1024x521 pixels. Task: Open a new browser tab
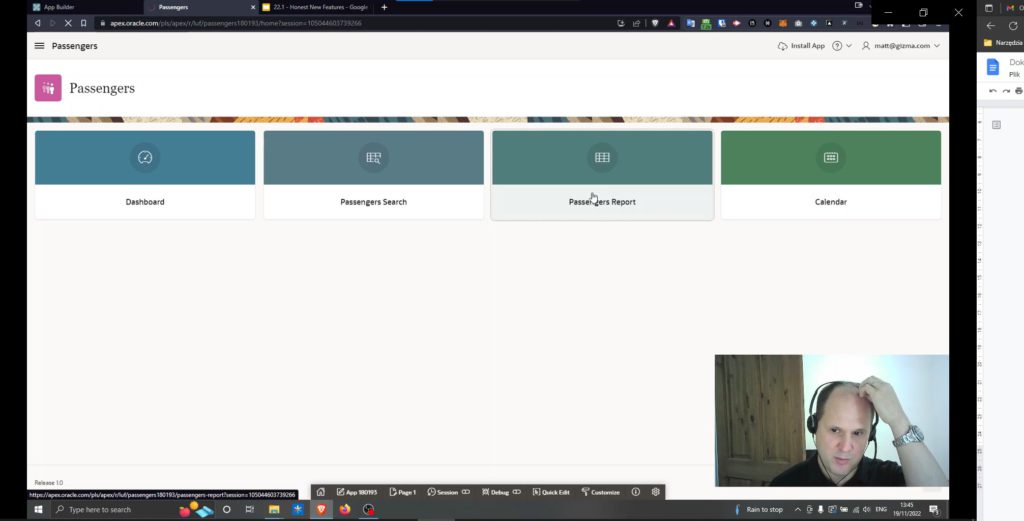(x=384, y=7)
